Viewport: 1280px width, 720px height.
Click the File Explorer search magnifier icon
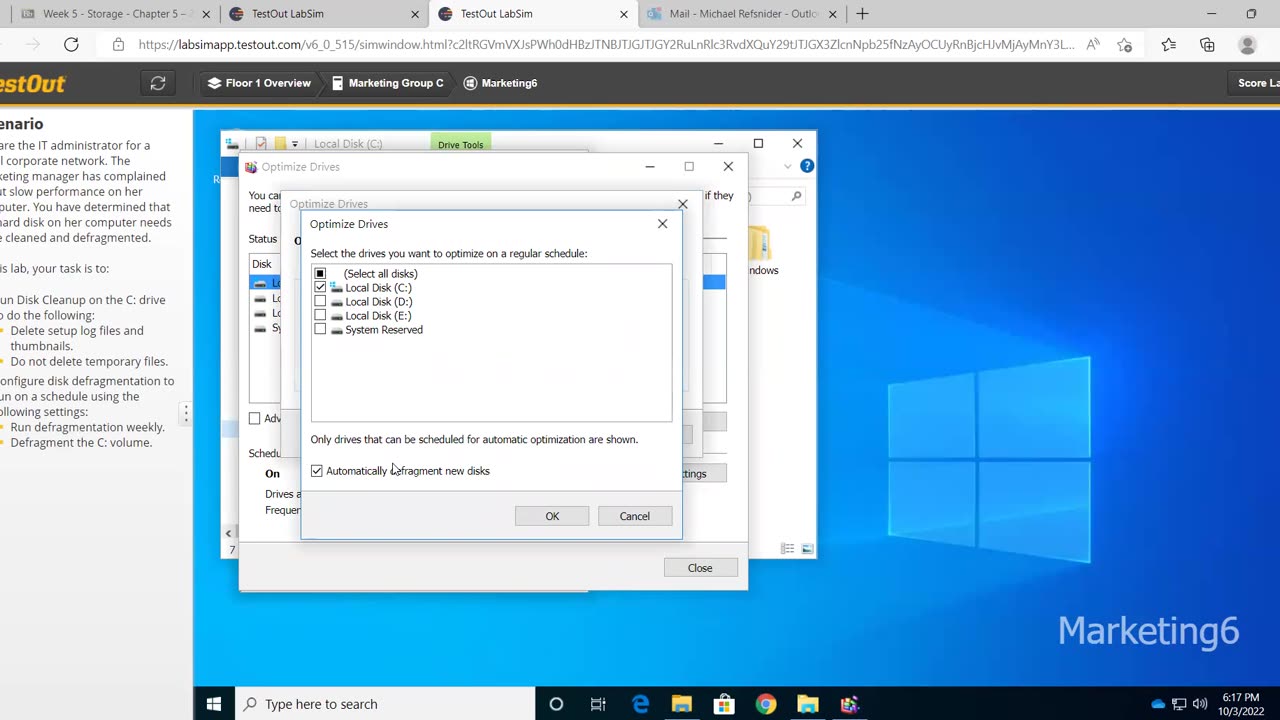[x=796, y=196]
